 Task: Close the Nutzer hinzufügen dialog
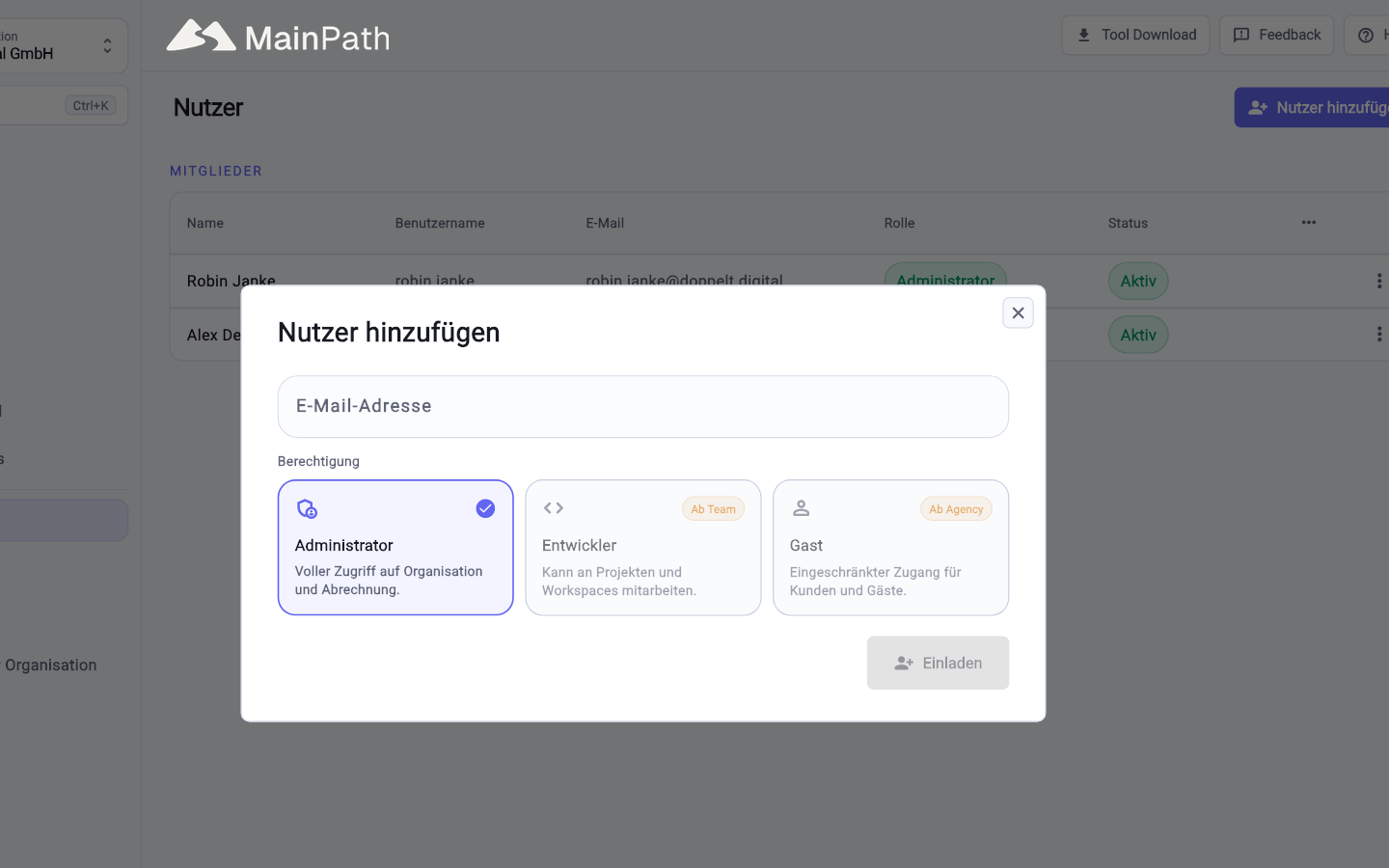click(1018, 312)
